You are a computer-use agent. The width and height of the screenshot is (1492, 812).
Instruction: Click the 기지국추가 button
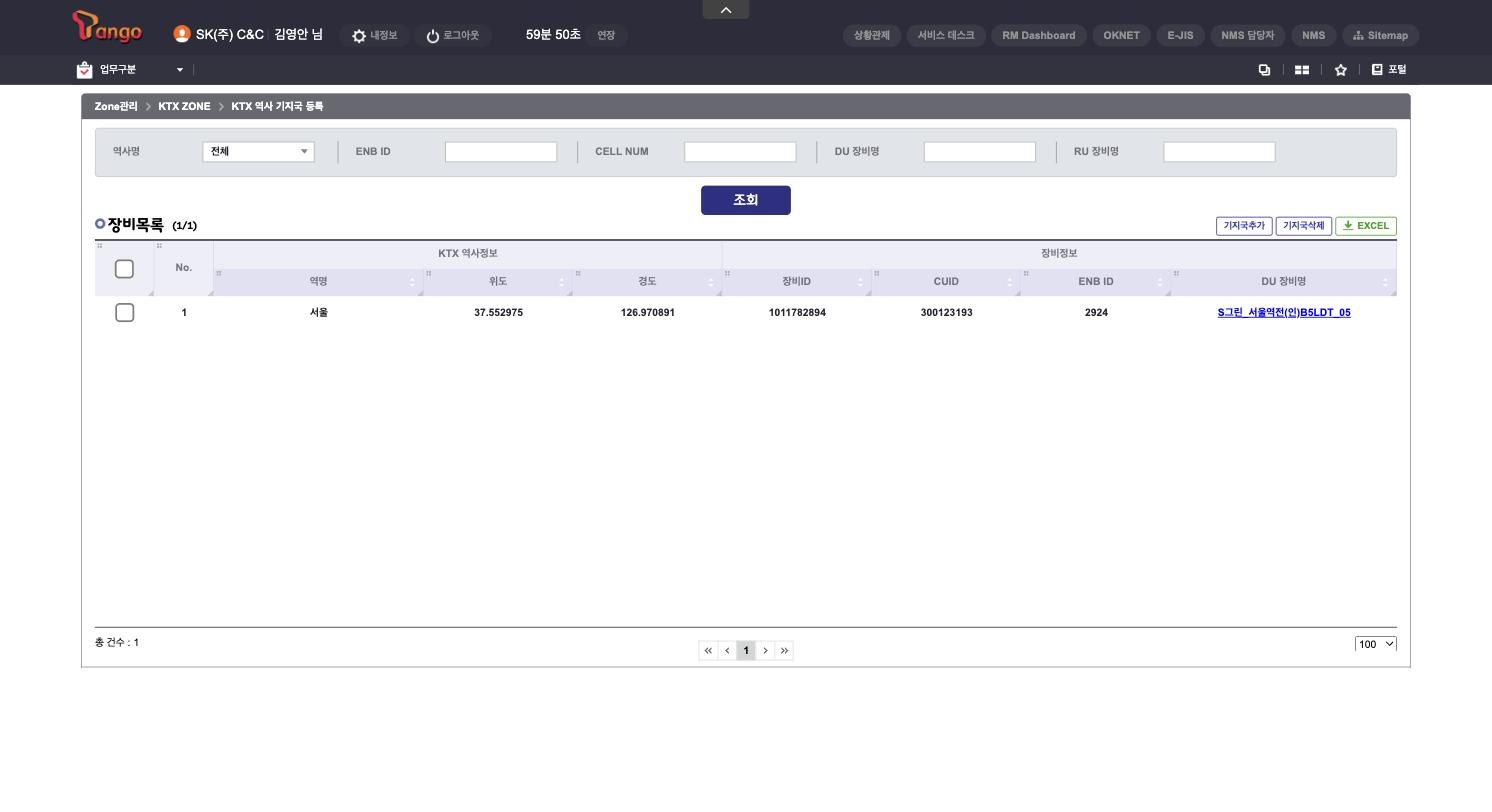tap(1244, 226)
